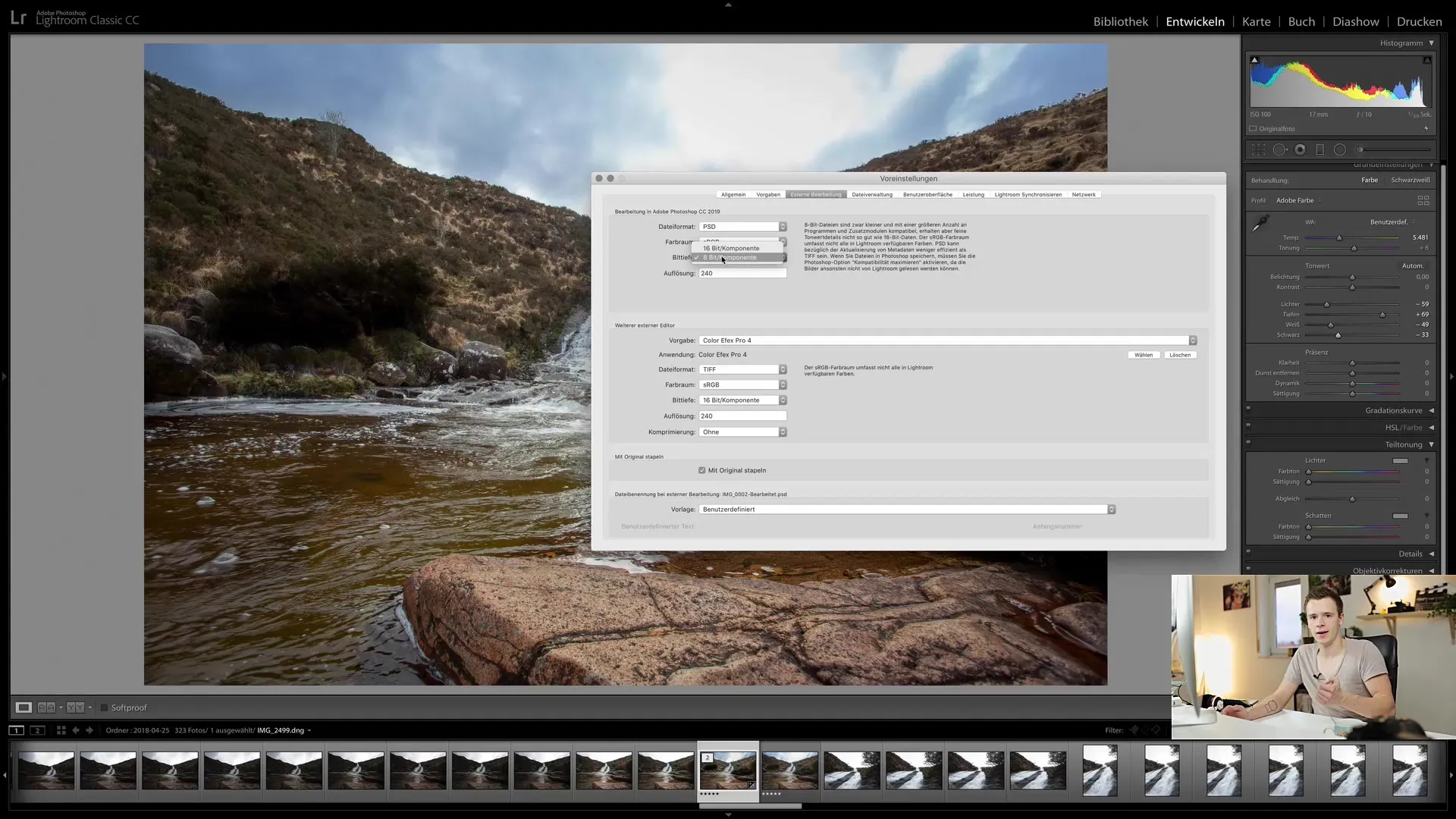Open the Leistung preferences tab

(x=974, y=195)
